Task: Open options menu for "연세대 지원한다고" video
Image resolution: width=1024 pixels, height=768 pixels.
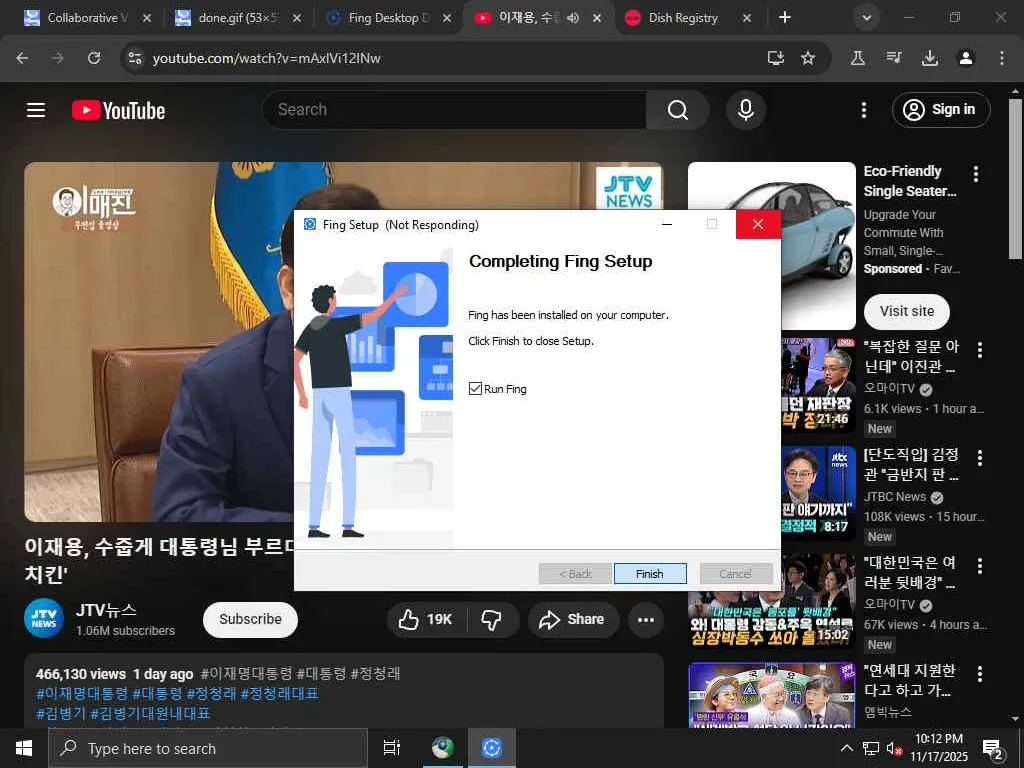Action: 980,673
